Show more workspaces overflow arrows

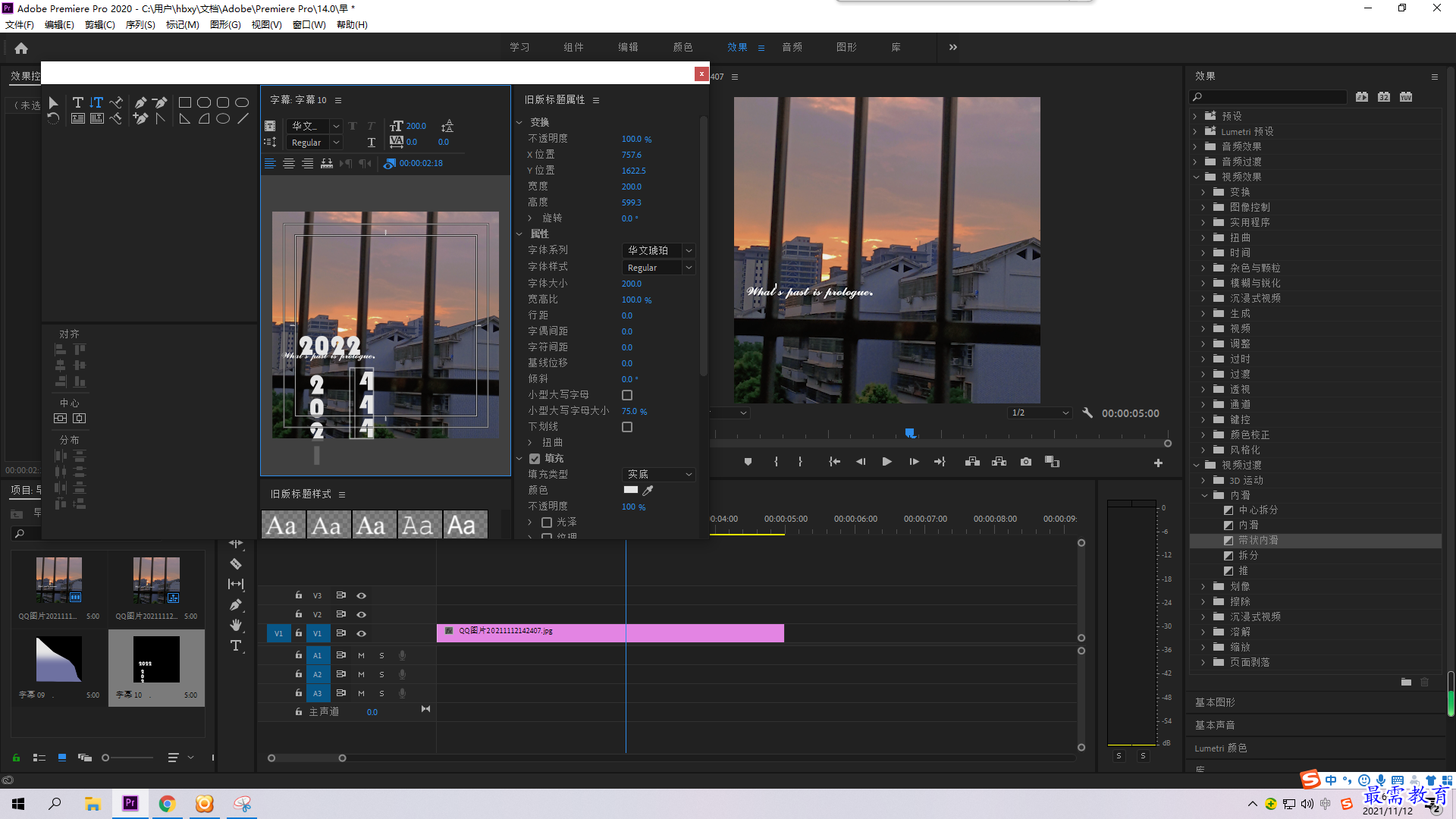[x=953, y=47]
